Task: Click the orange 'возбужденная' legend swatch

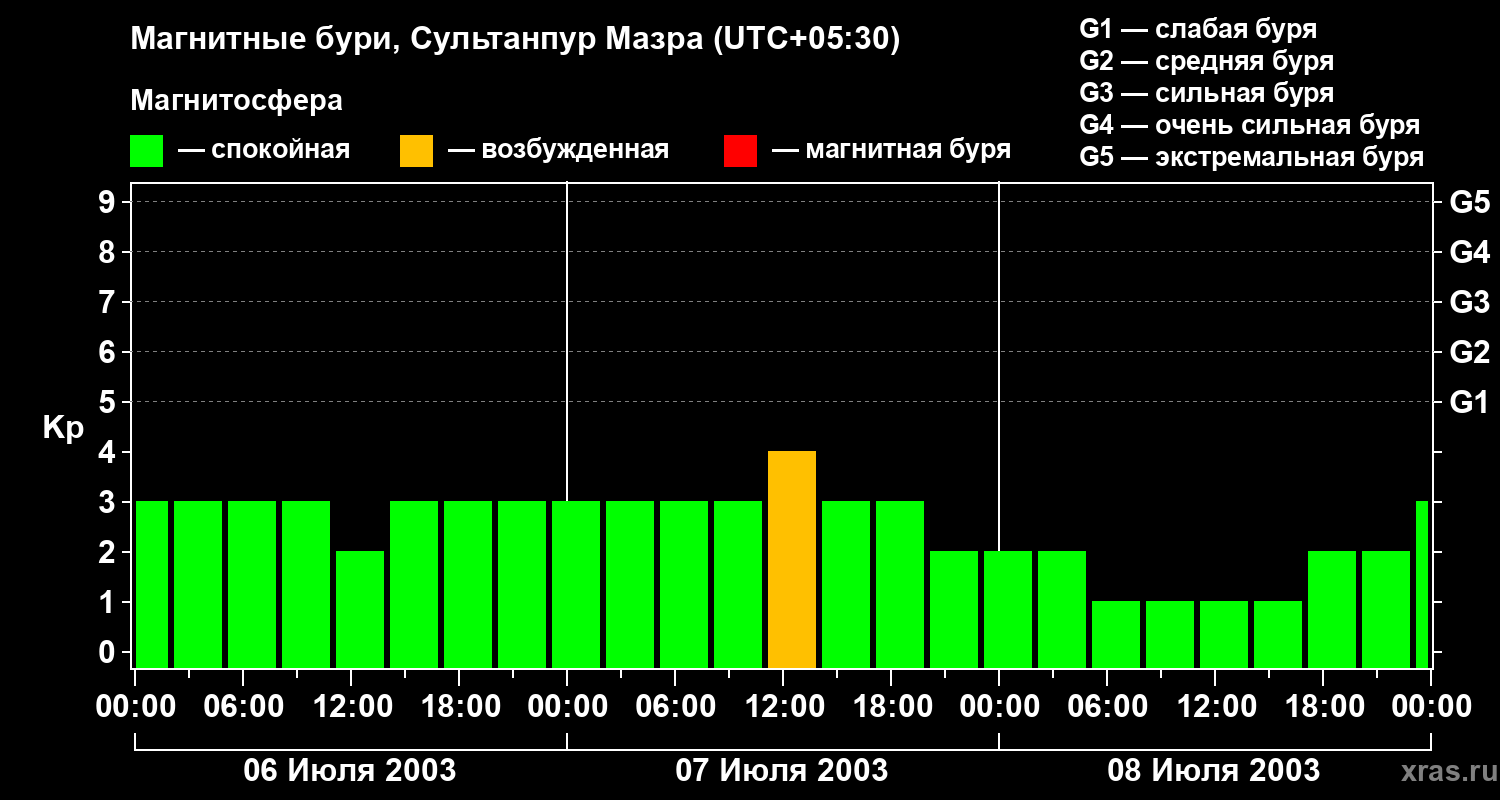Action: click(x=416, y=151)
